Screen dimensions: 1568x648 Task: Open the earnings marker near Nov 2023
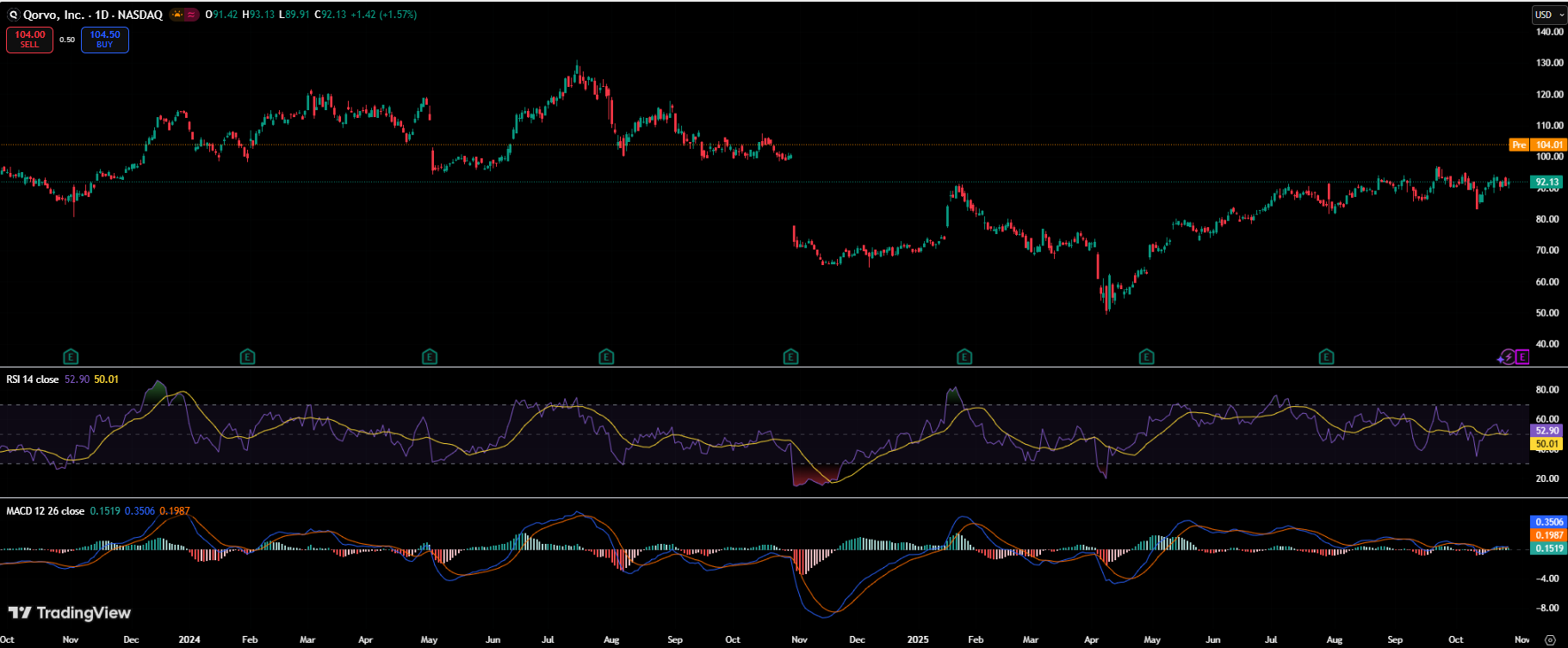pyautogui.click(x=71, y=357)
